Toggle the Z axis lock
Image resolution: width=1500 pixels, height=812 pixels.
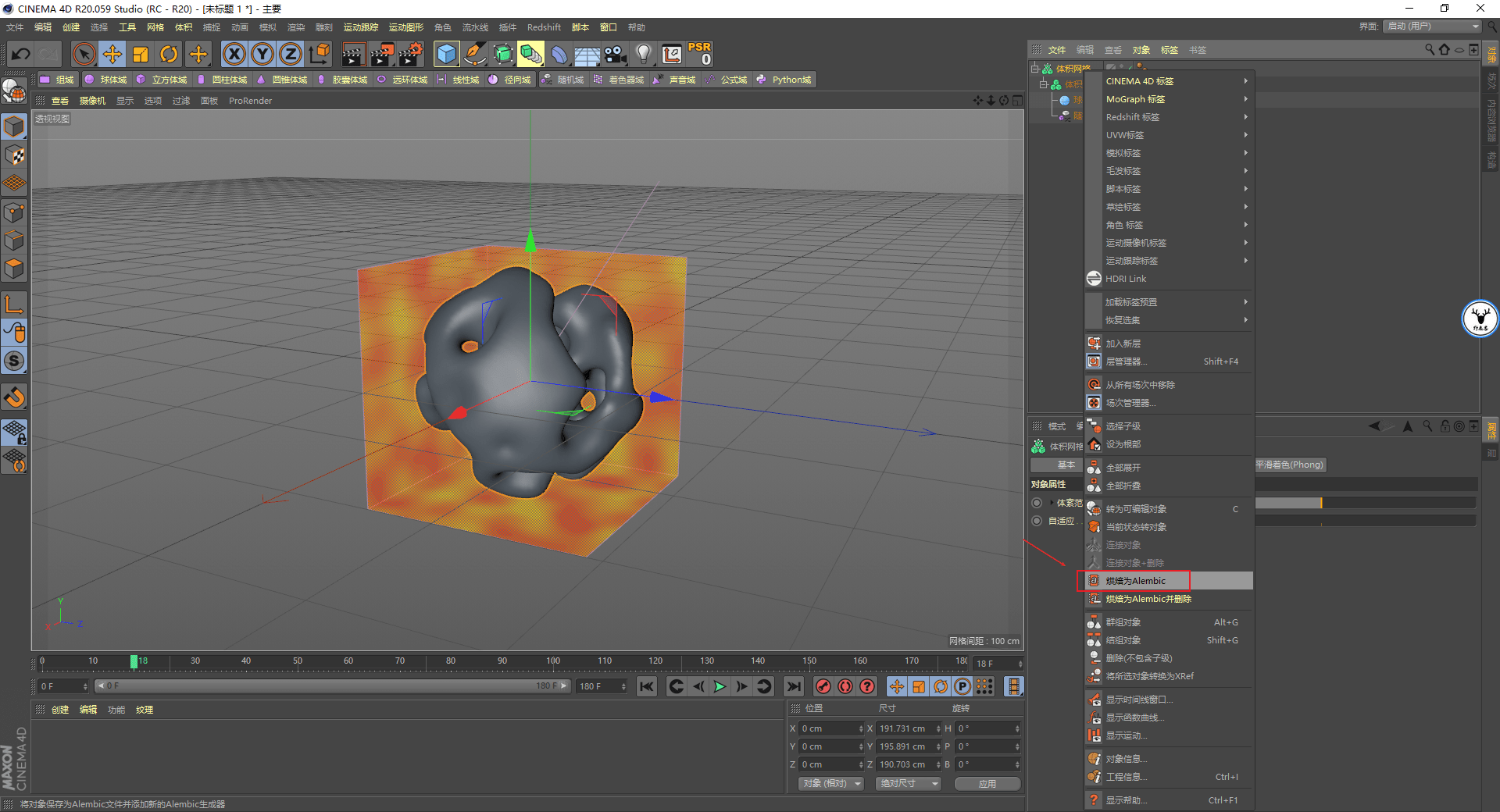290,54
